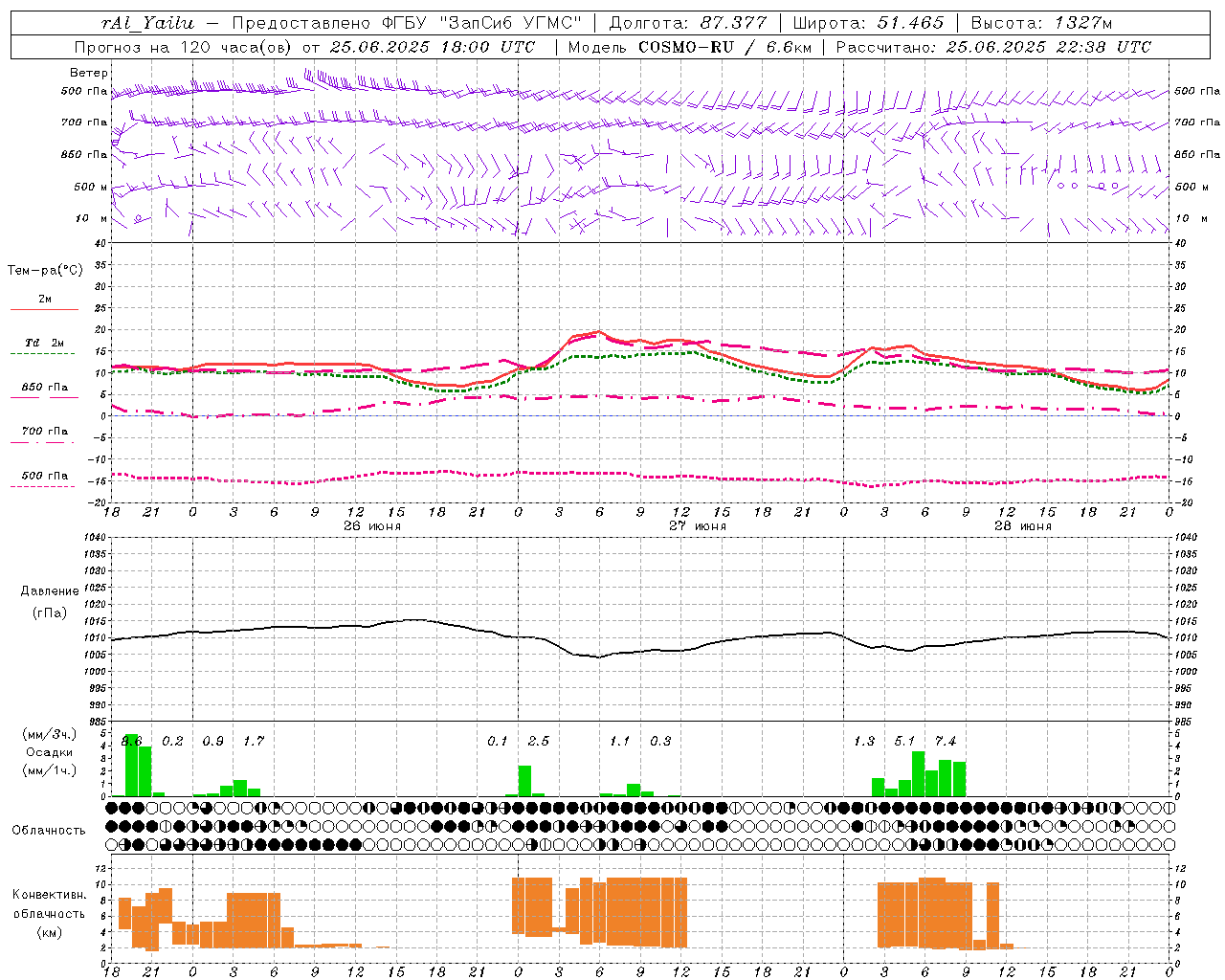Click the '27 июня' date label
This screenshot has height=980, width=1225.
(698, 526)
